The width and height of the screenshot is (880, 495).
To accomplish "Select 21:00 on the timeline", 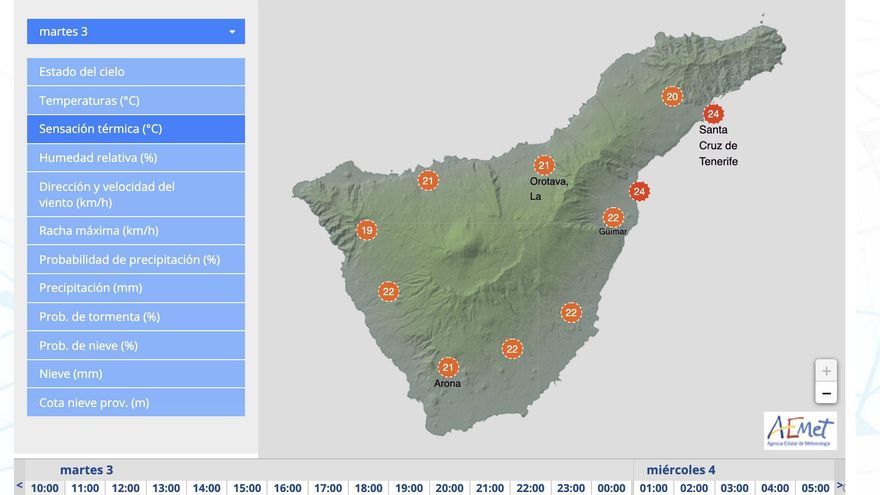I will point(490,488).
